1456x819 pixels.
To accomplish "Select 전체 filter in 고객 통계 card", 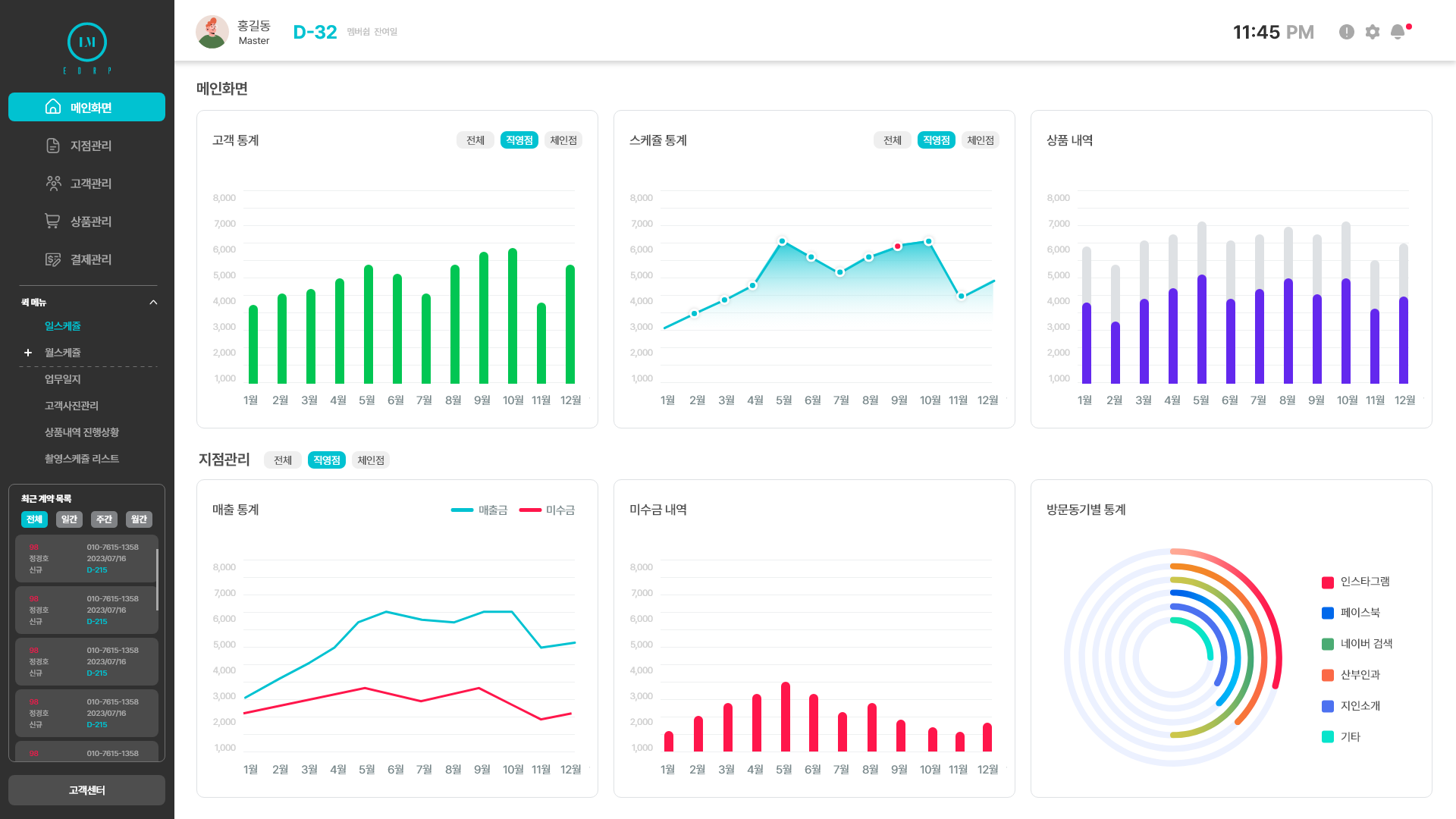I will [x=475, y=140].
